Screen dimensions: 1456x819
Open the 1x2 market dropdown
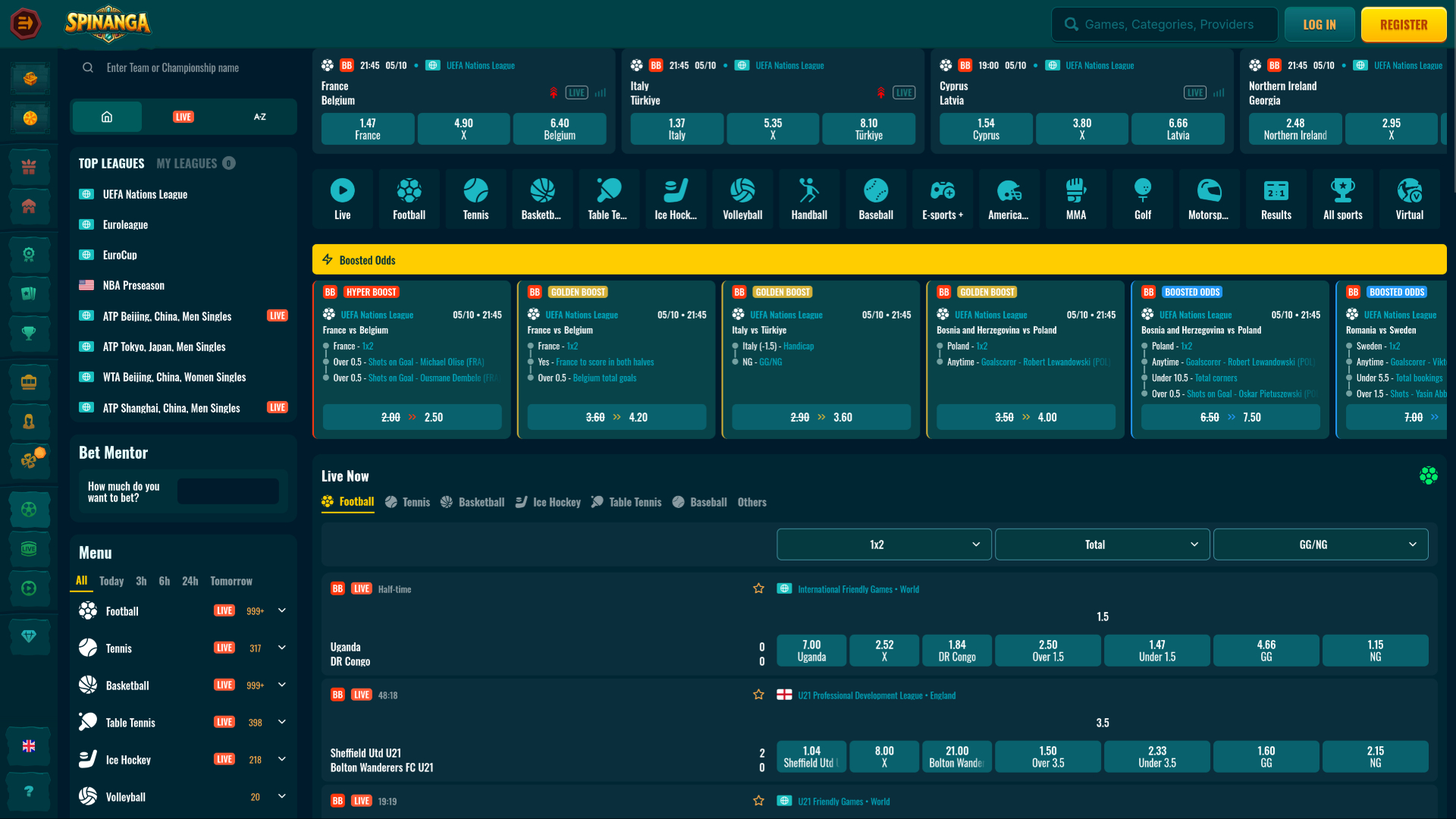point(884,544)
